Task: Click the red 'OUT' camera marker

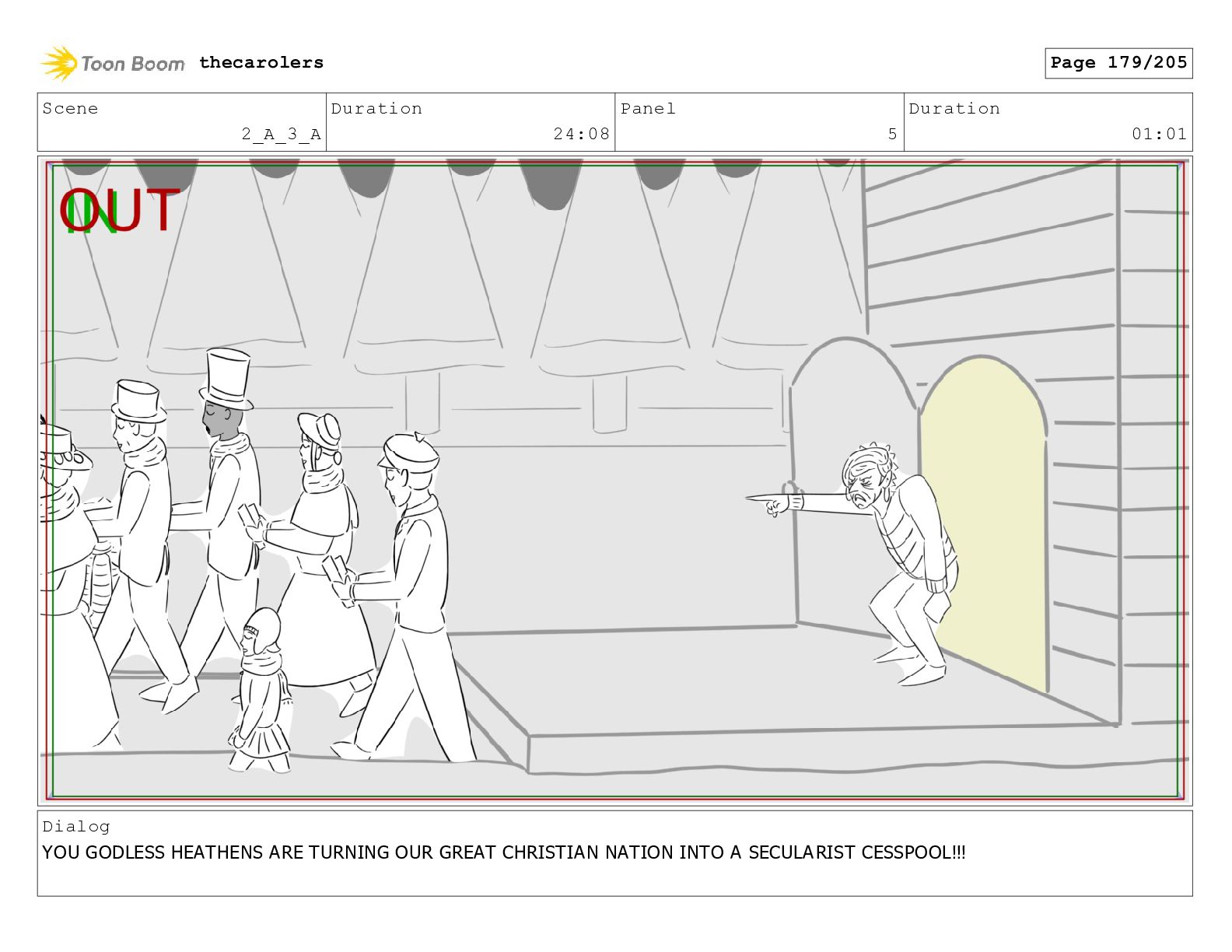Action: pyautogui.click(x=121, y=210)
